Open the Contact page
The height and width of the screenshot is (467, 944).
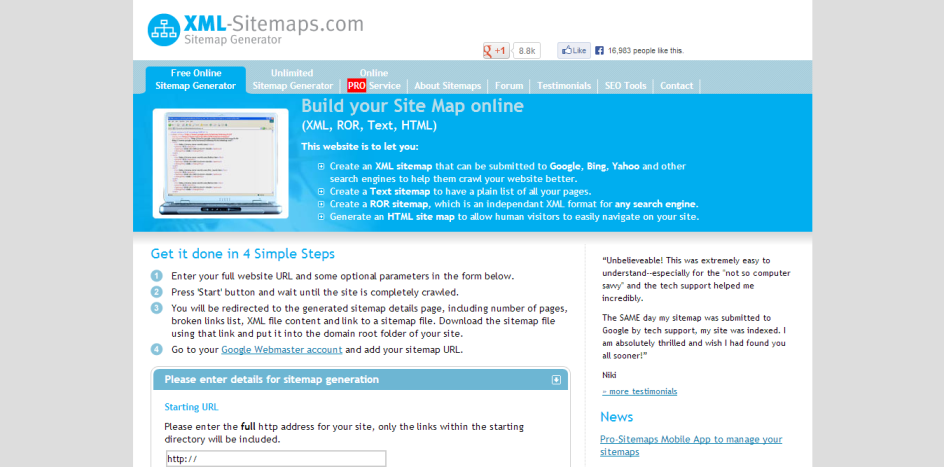coord(677,85)
